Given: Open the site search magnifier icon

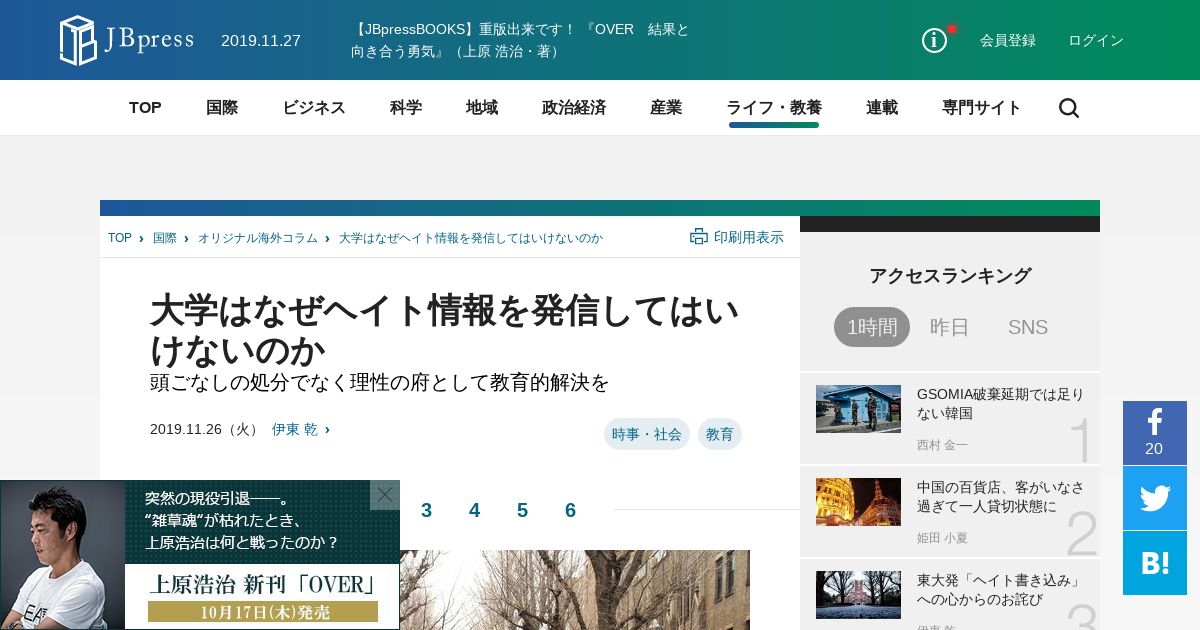Looking at the screenshot, I should [x=1069, y=108].
